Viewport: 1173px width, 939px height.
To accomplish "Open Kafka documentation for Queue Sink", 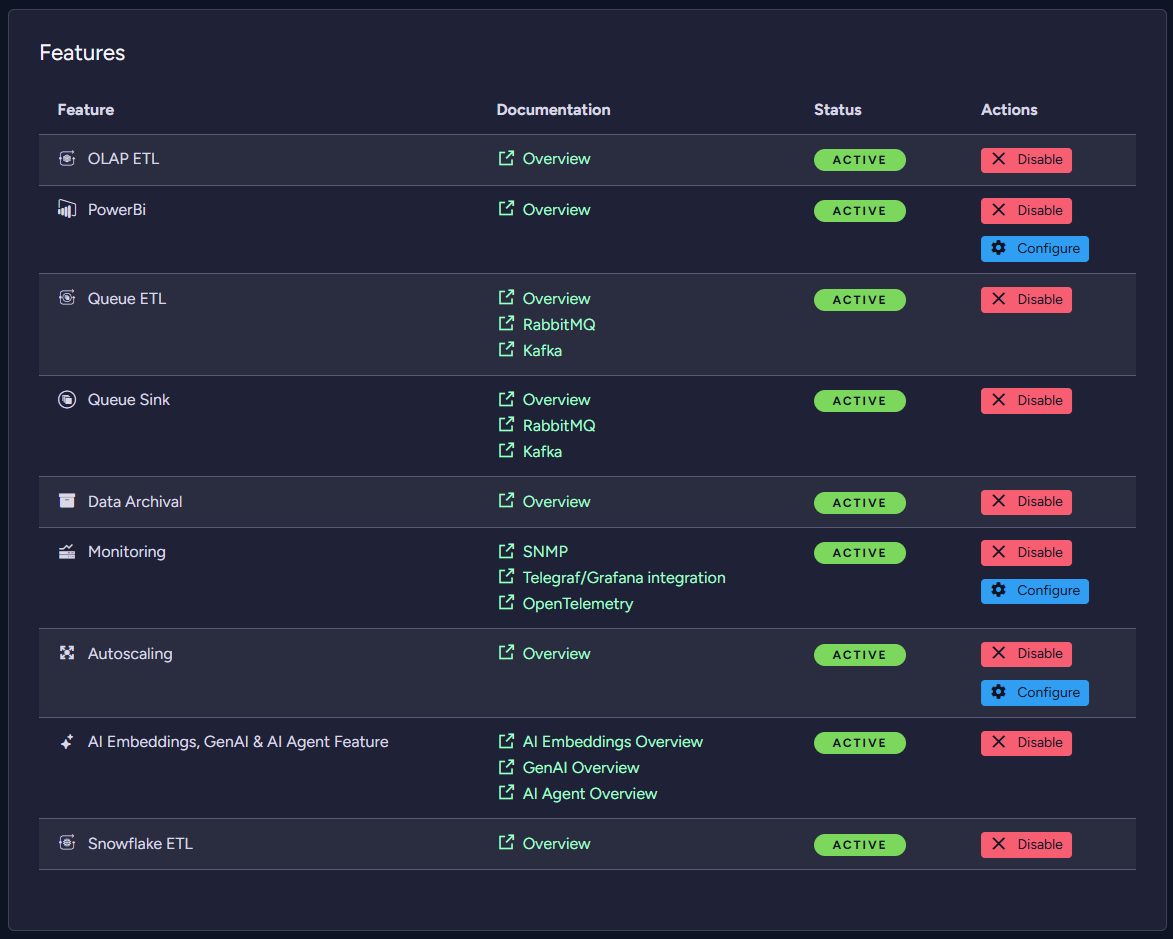I will [x=542, y=450].
